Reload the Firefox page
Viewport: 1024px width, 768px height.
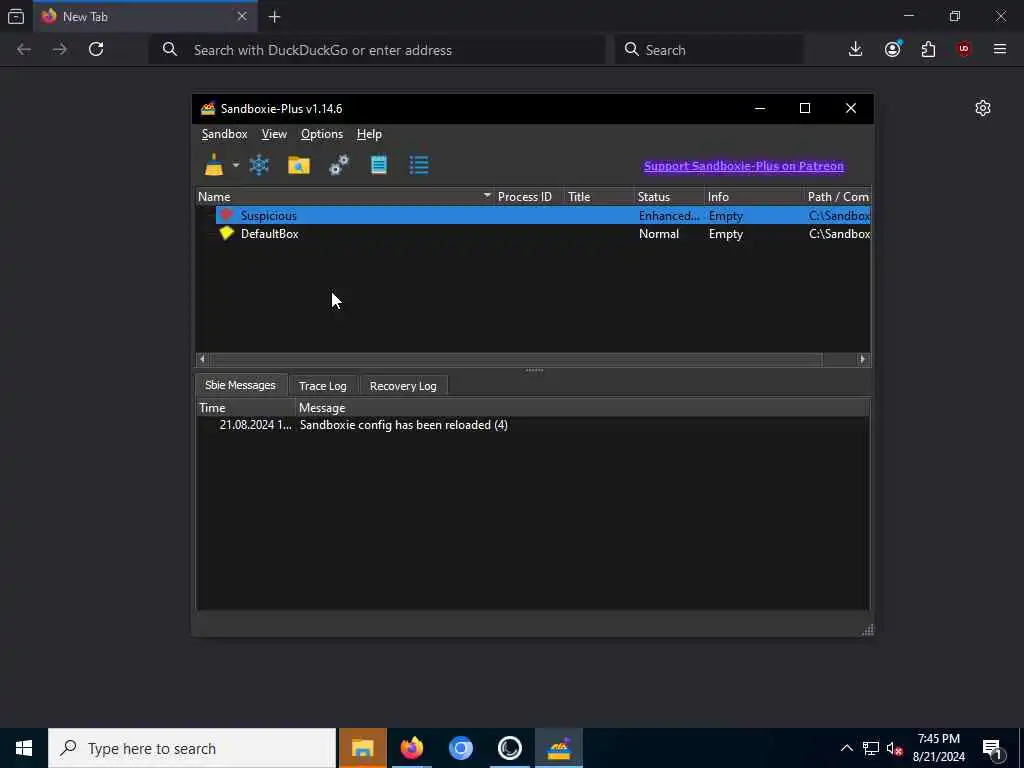pos(96,49)
